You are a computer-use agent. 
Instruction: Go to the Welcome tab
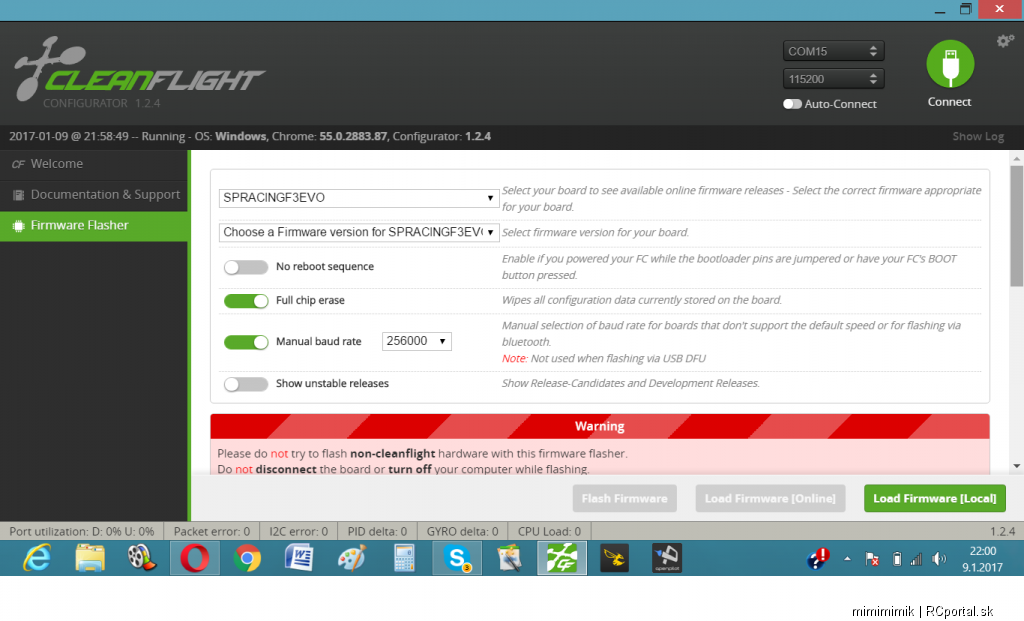coord(94,164)
